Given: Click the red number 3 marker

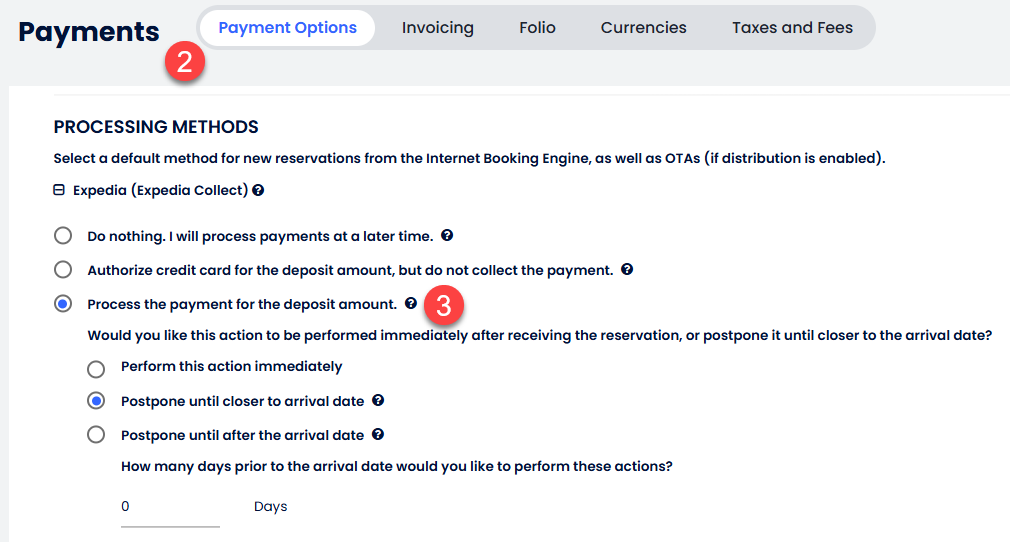Looking at the screenshot, I should pos(444,305).
